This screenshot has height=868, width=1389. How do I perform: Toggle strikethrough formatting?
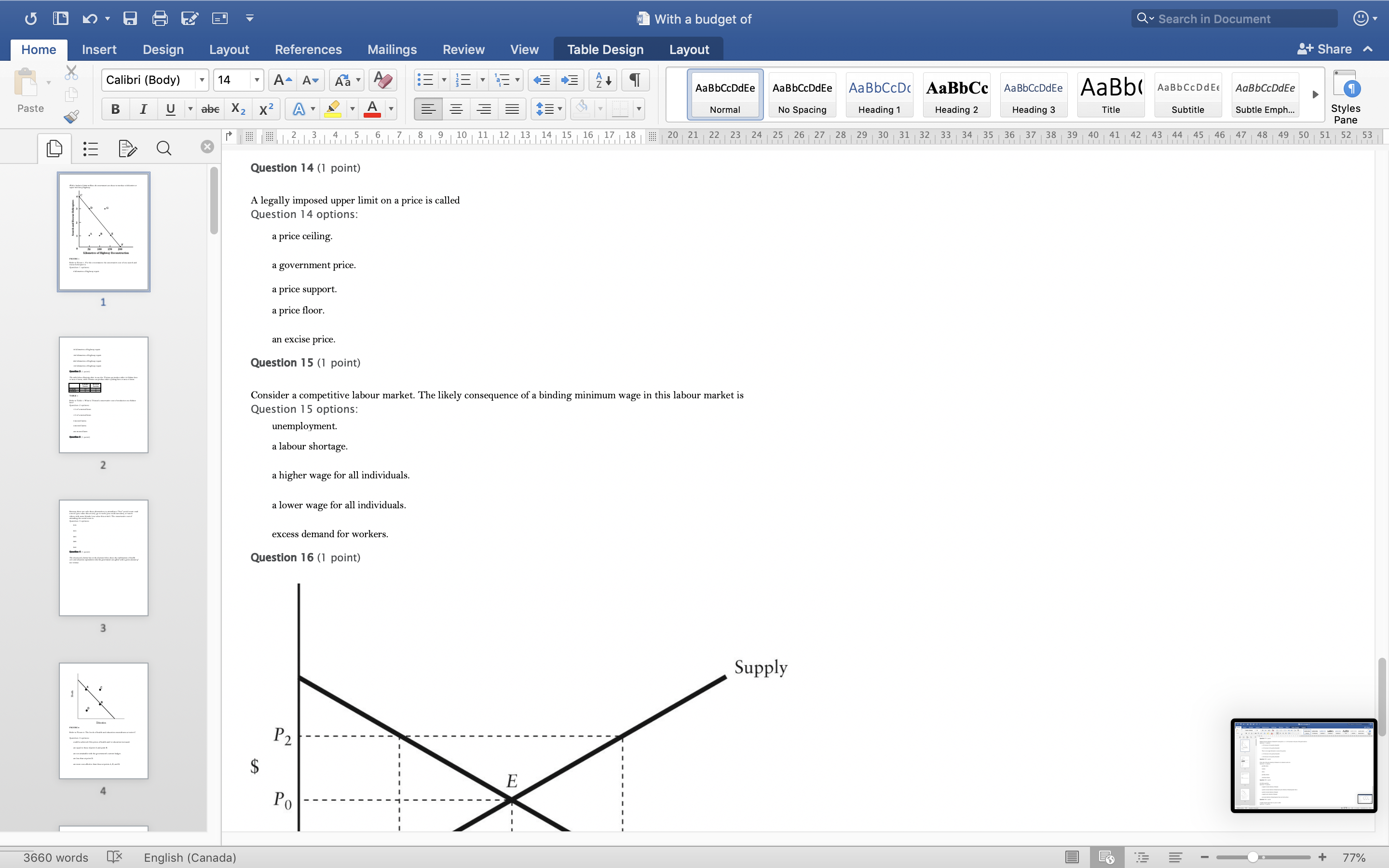pos(210,108)
